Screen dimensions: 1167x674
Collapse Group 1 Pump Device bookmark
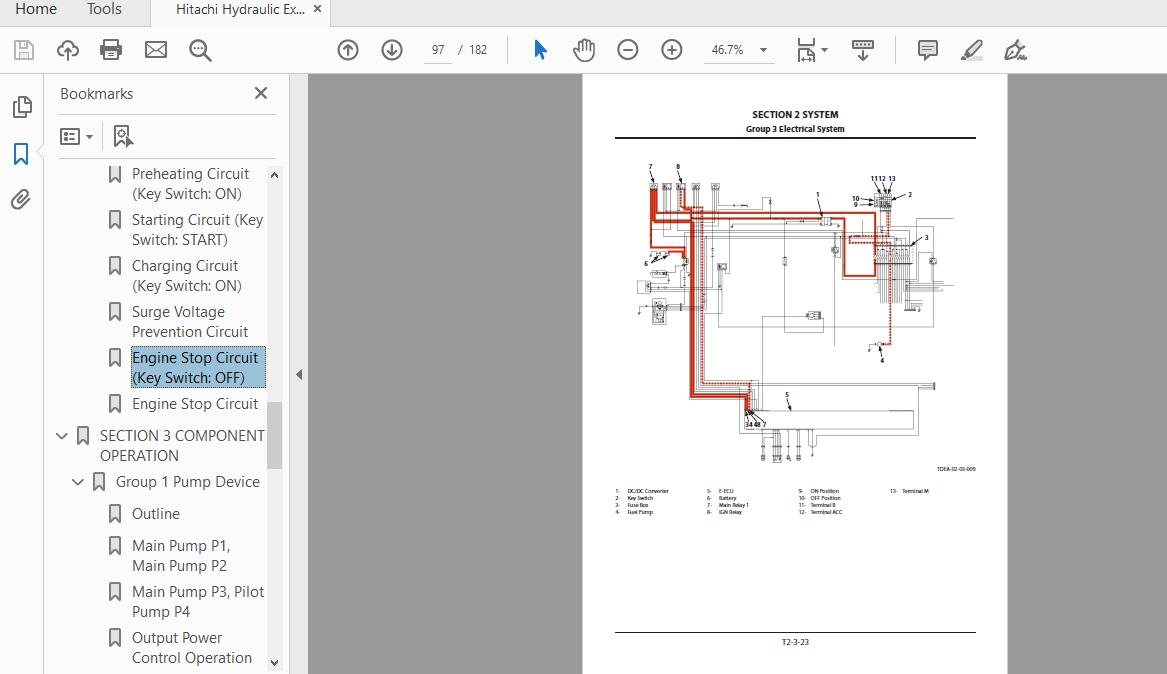[78, 482]
